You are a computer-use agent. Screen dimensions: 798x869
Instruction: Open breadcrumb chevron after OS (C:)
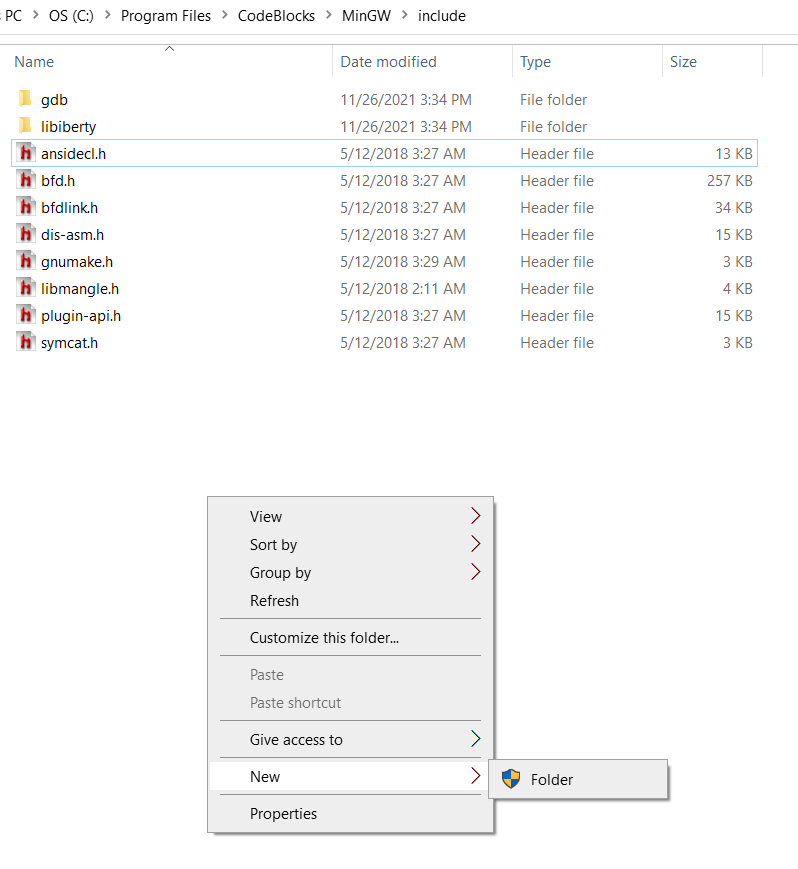pos(108,16)
